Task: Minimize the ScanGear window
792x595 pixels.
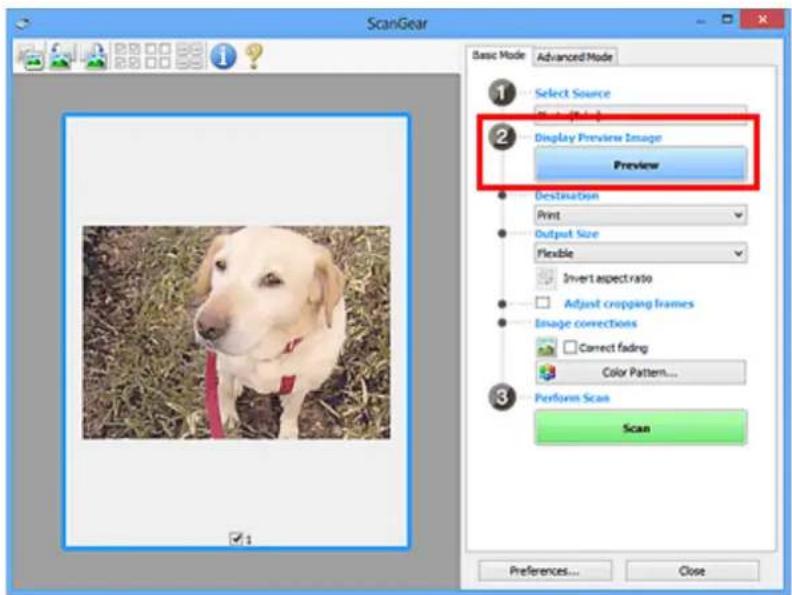Action: [701, 21]
